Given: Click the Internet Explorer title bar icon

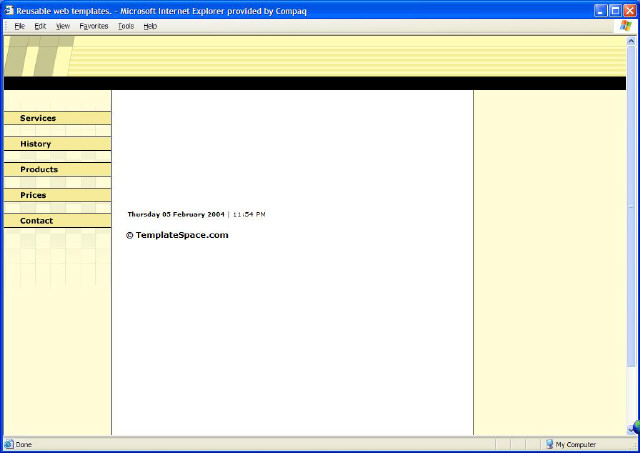Looking at the screenshot, I should [9, 9].
